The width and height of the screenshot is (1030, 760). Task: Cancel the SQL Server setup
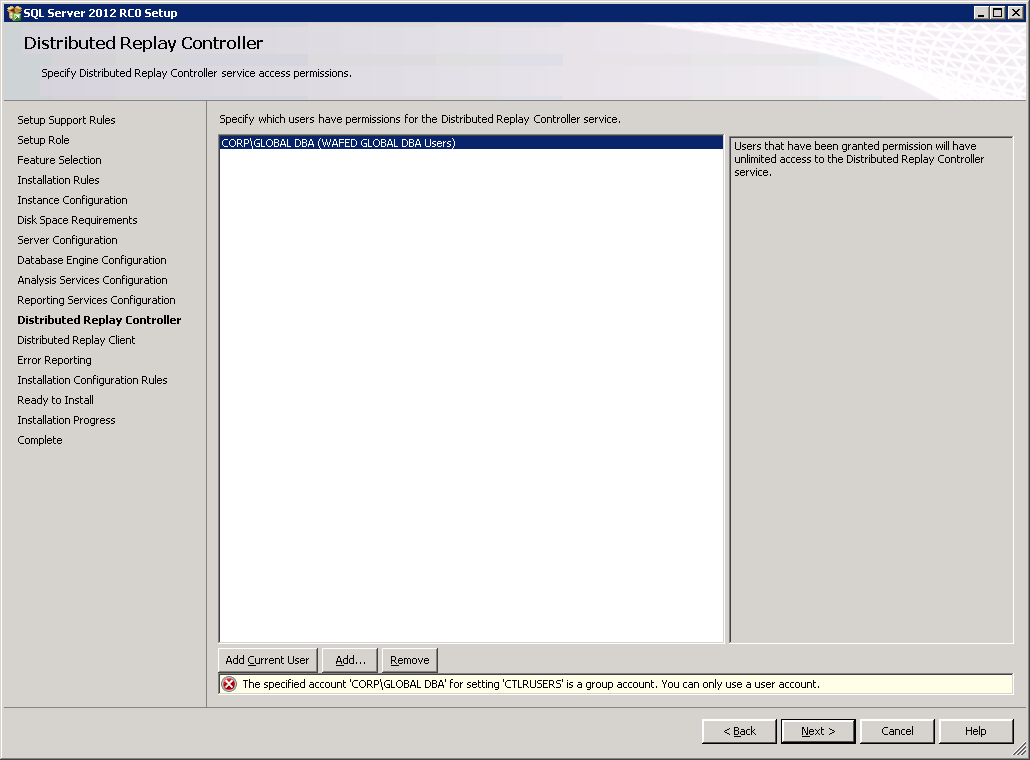(897, 731)
